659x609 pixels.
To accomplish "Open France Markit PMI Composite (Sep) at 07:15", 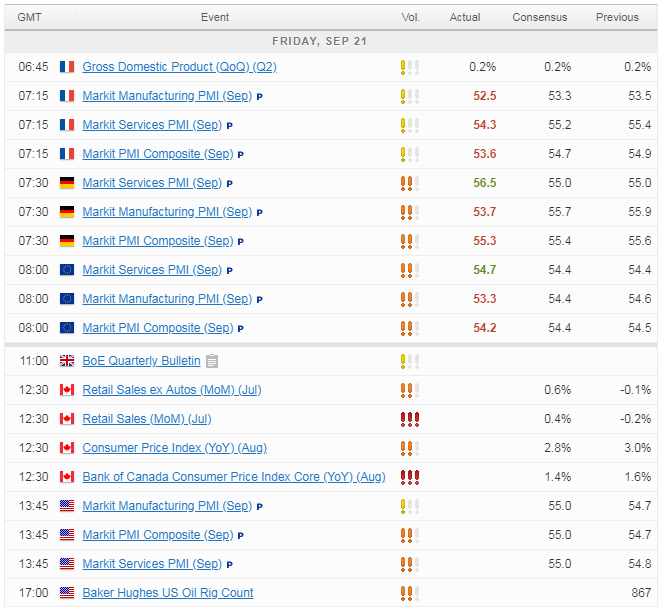I will [x=158, y=154].
